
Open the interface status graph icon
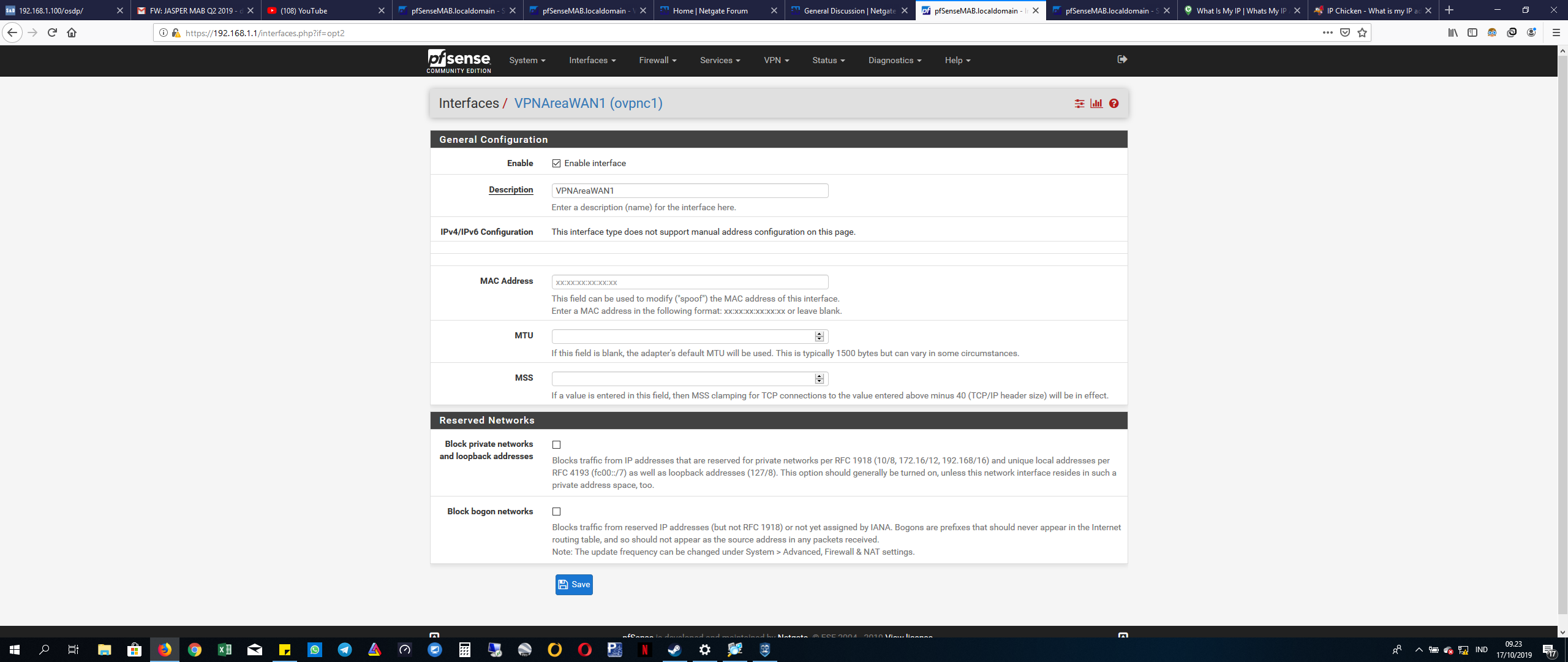coord(1096,104)
